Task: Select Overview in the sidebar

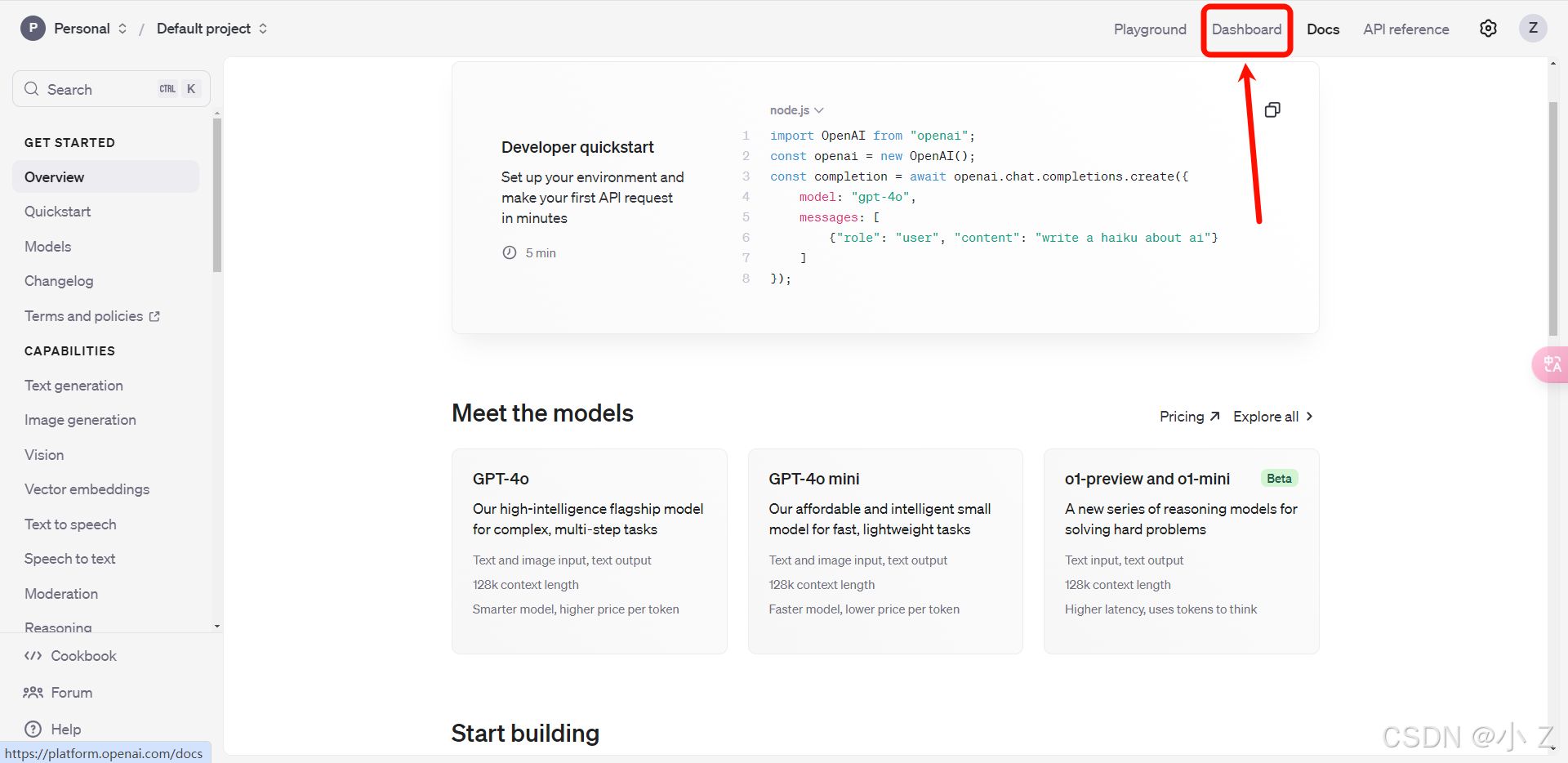Action: [105, 177]
